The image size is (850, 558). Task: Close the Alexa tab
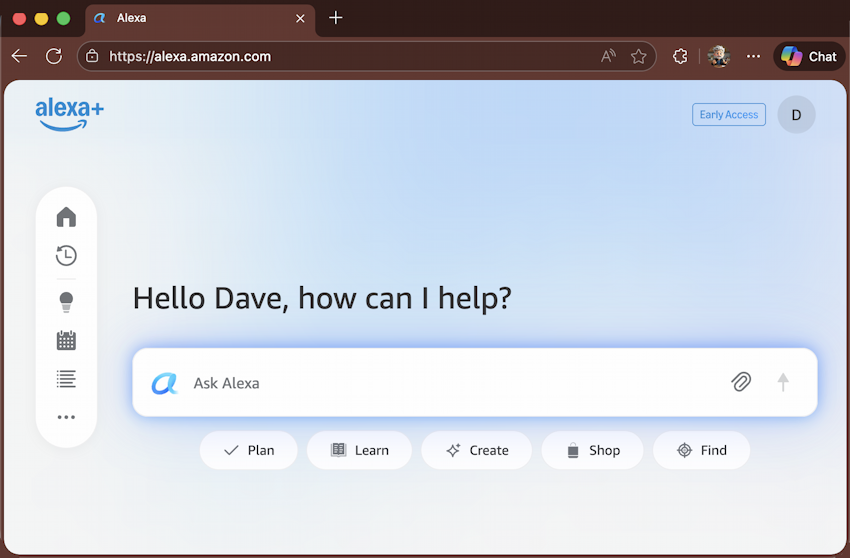pyautogui.click(x=300, y=18)
